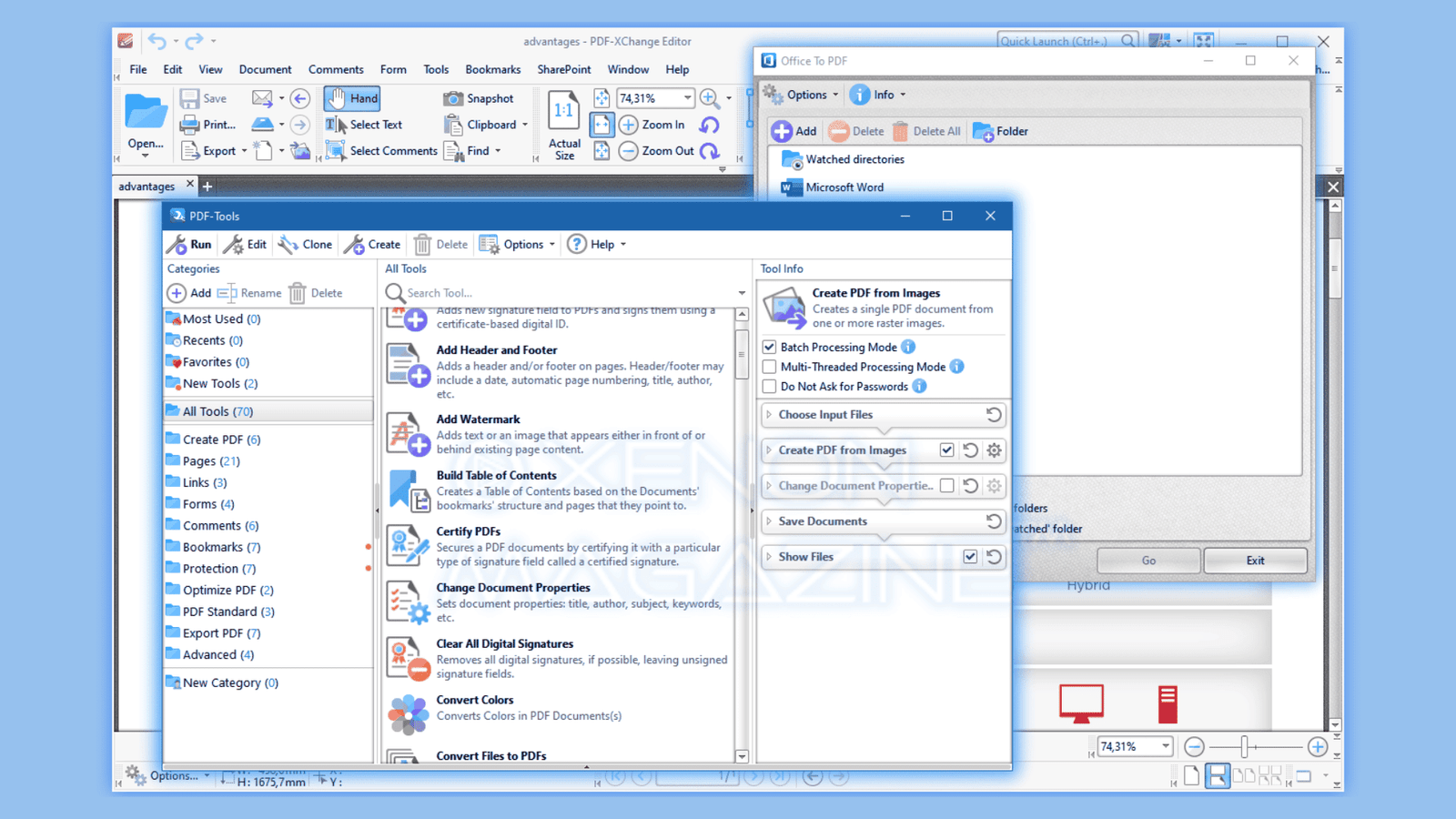Screen dimensions: 1456x819
Task: Click the Open folder icon
Action: [146, 112]
